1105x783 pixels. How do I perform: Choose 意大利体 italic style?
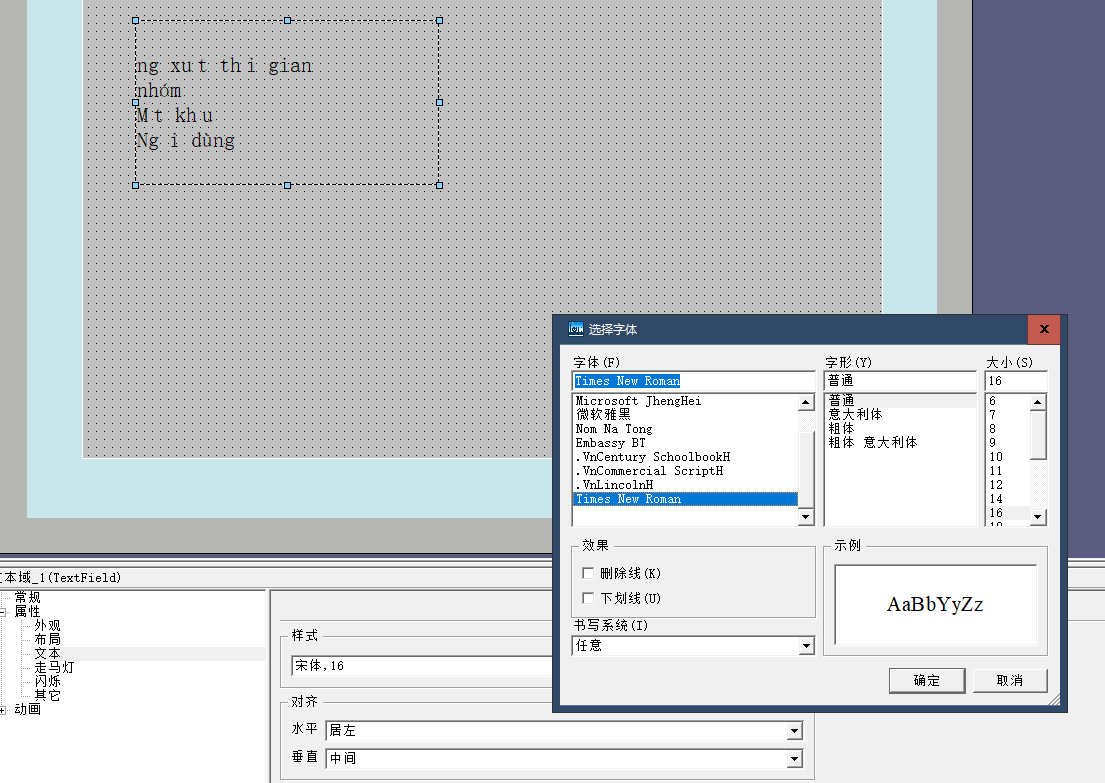click(900, 414)
